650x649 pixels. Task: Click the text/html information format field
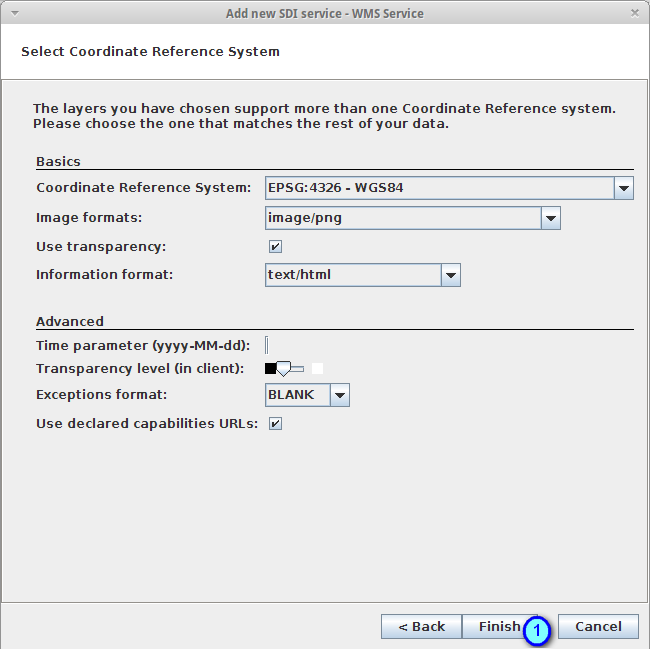(352, 275)
